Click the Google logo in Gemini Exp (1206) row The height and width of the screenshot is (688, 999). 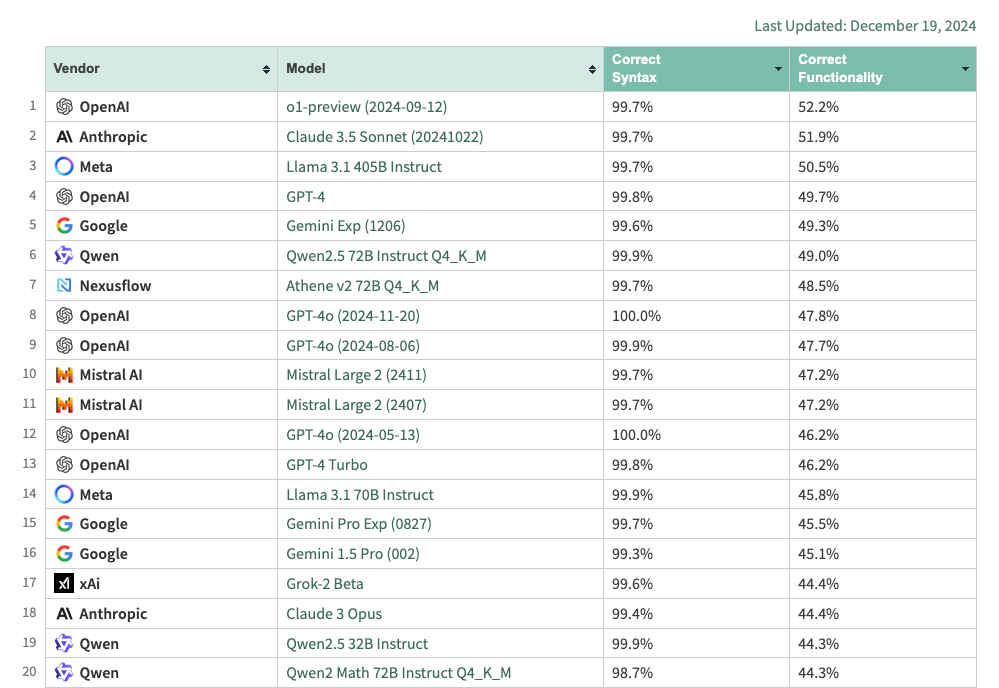pyautogui.click(x=64, y=226)
